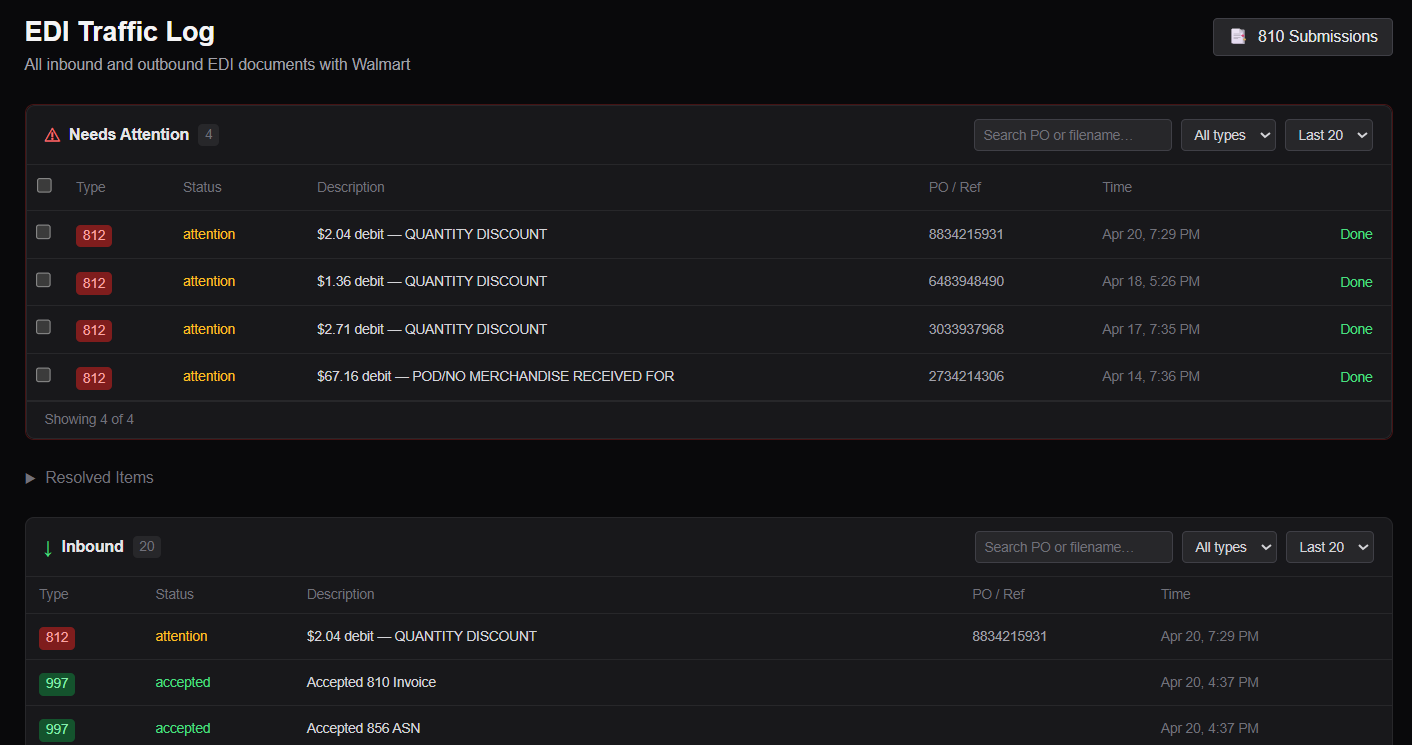Click the document icon on 810 Submissions button
The width and height of the screenshot is (1412, 745).
(x=1239, y=36)
